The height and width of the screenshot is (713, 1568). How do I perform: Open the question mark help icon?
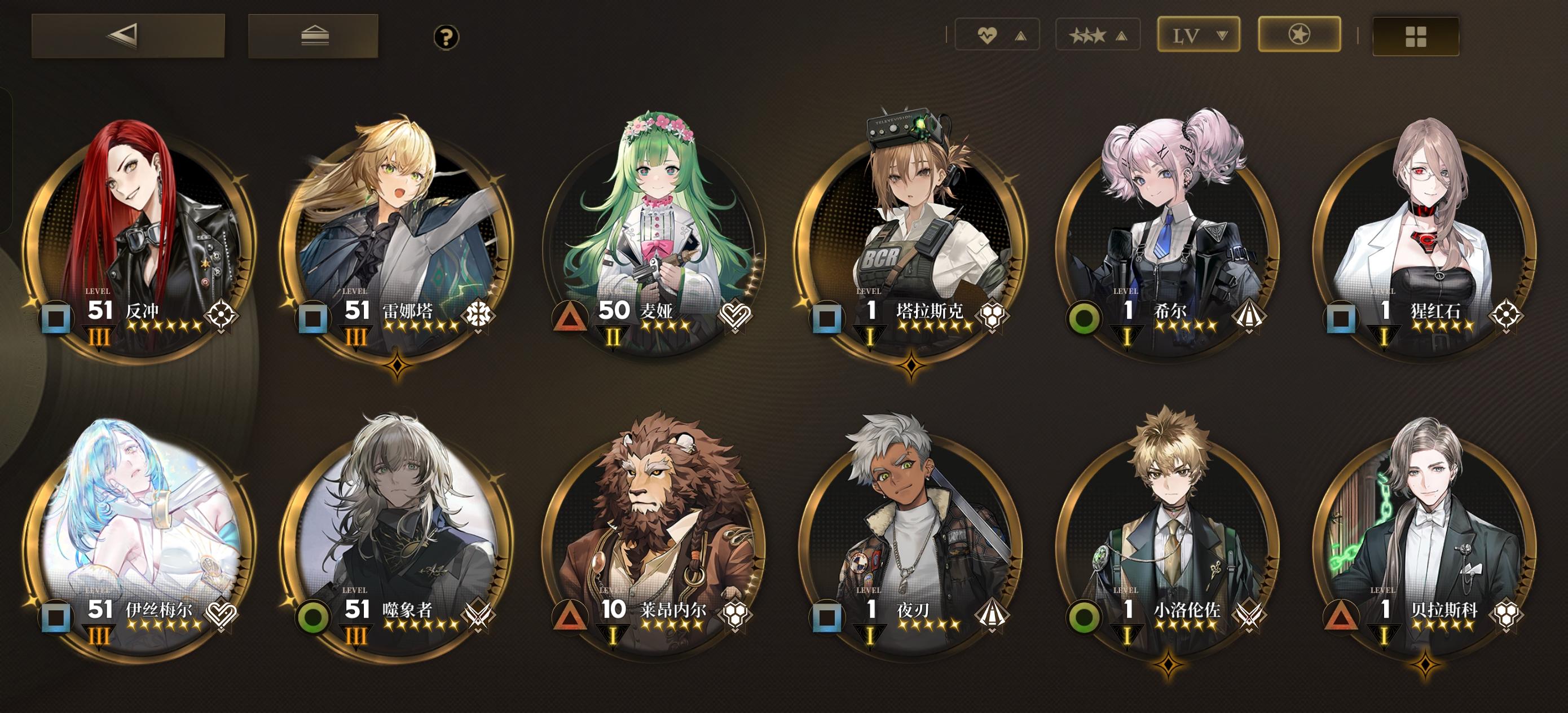[446, 37]
